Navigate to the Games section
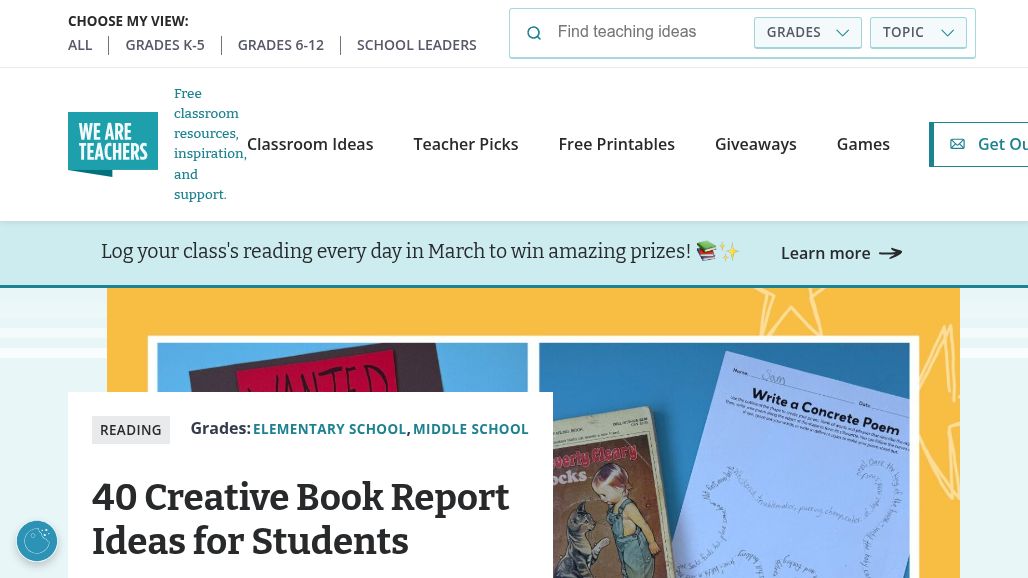The image size is (1028, 578). tap(863, 144)
